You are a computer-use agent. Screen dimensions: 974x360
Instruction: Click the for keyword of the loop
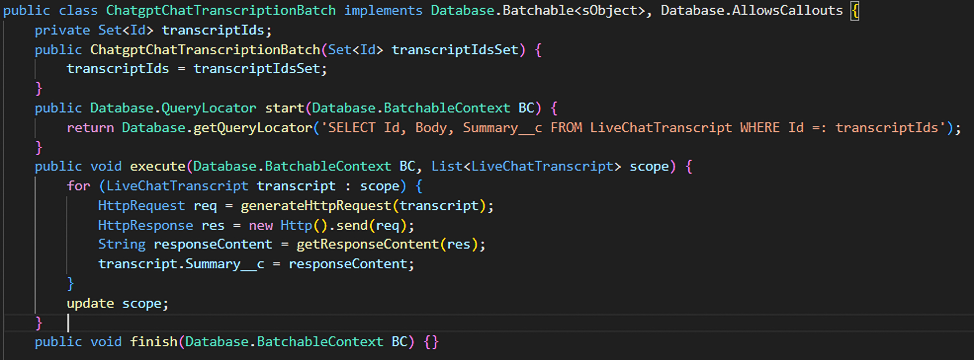pyautogui.click(x=78, y=186)
